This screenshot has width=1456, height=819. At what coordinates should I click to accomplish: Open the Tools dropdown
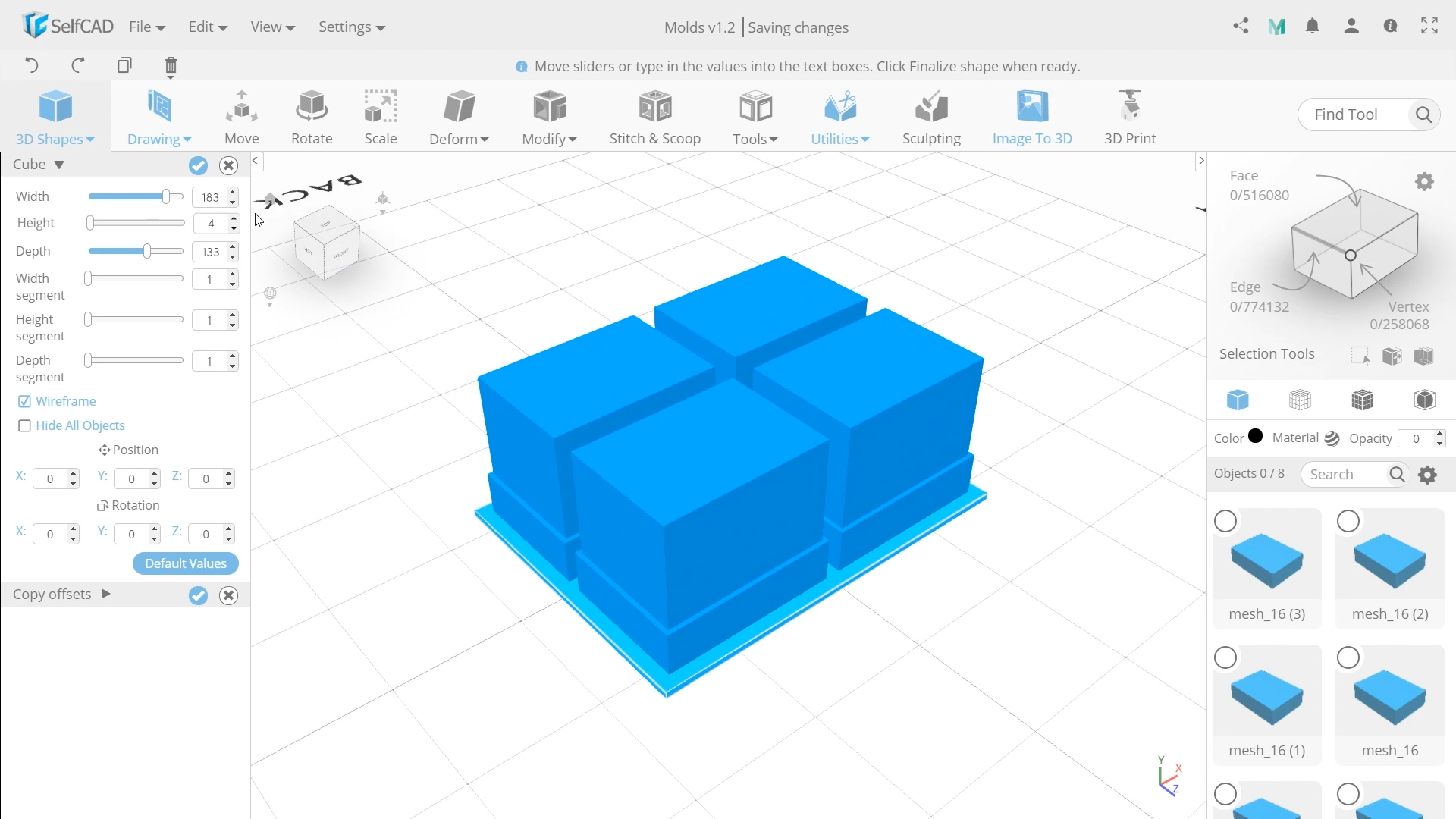tap(755, 118)
